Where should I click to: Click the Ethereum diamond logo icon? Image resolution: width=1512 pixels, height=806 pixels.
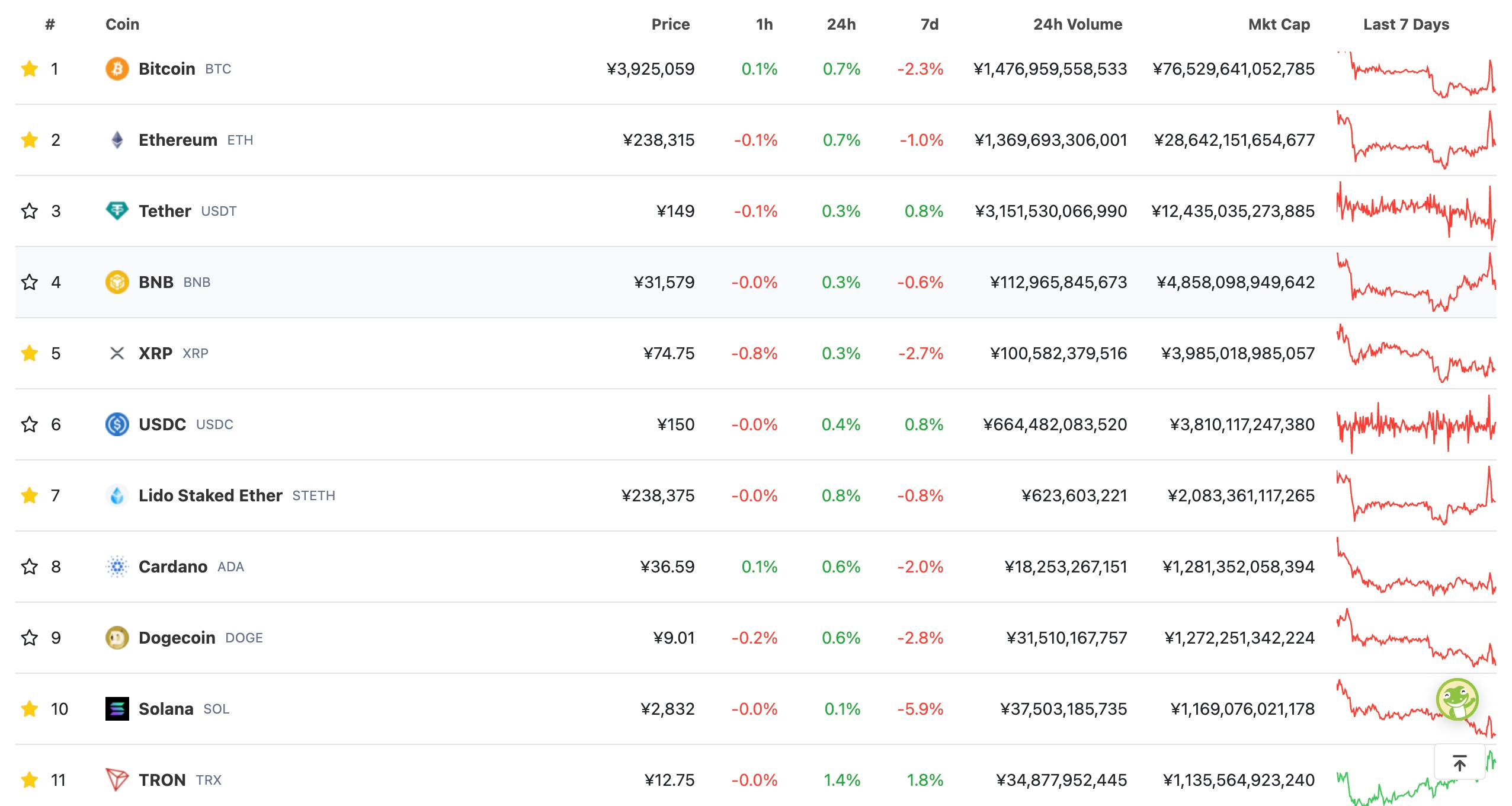117,140
